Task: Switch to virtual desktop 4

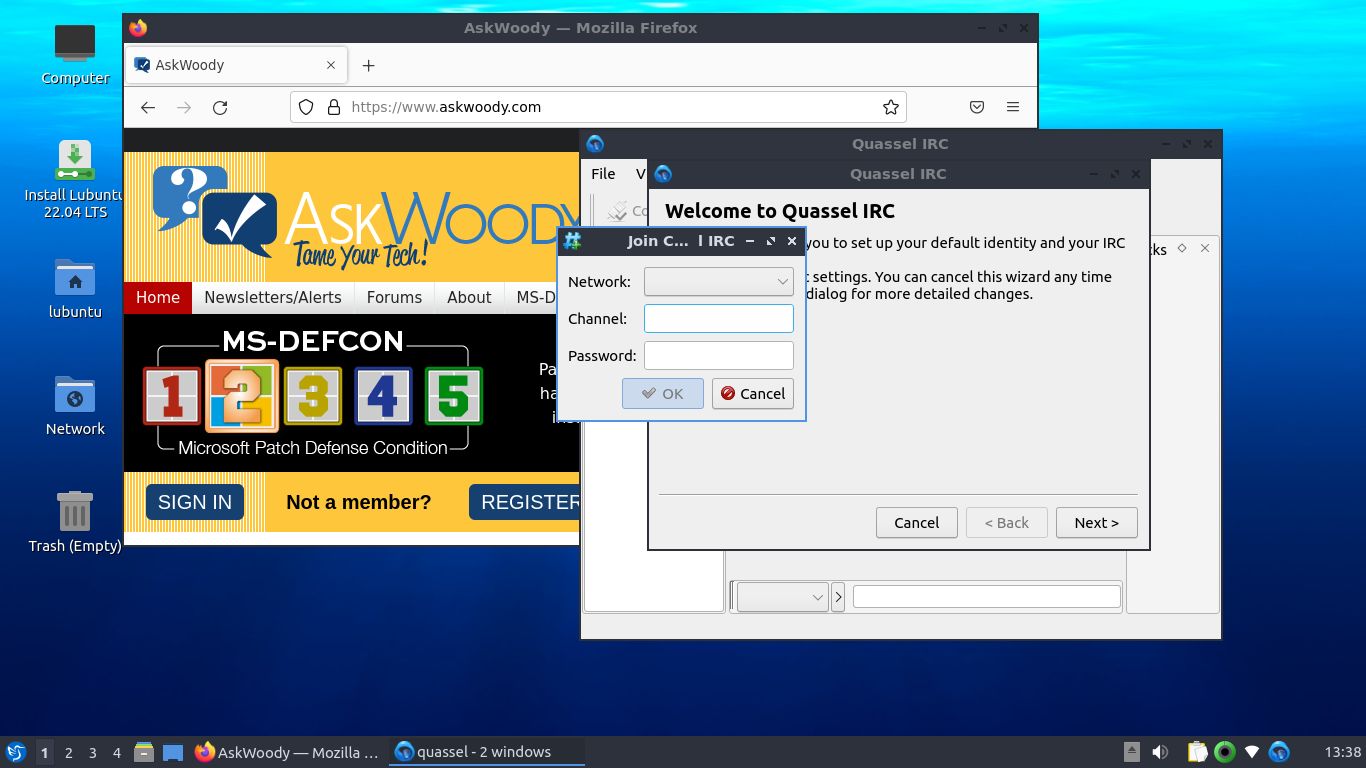Action: (117, 752)
